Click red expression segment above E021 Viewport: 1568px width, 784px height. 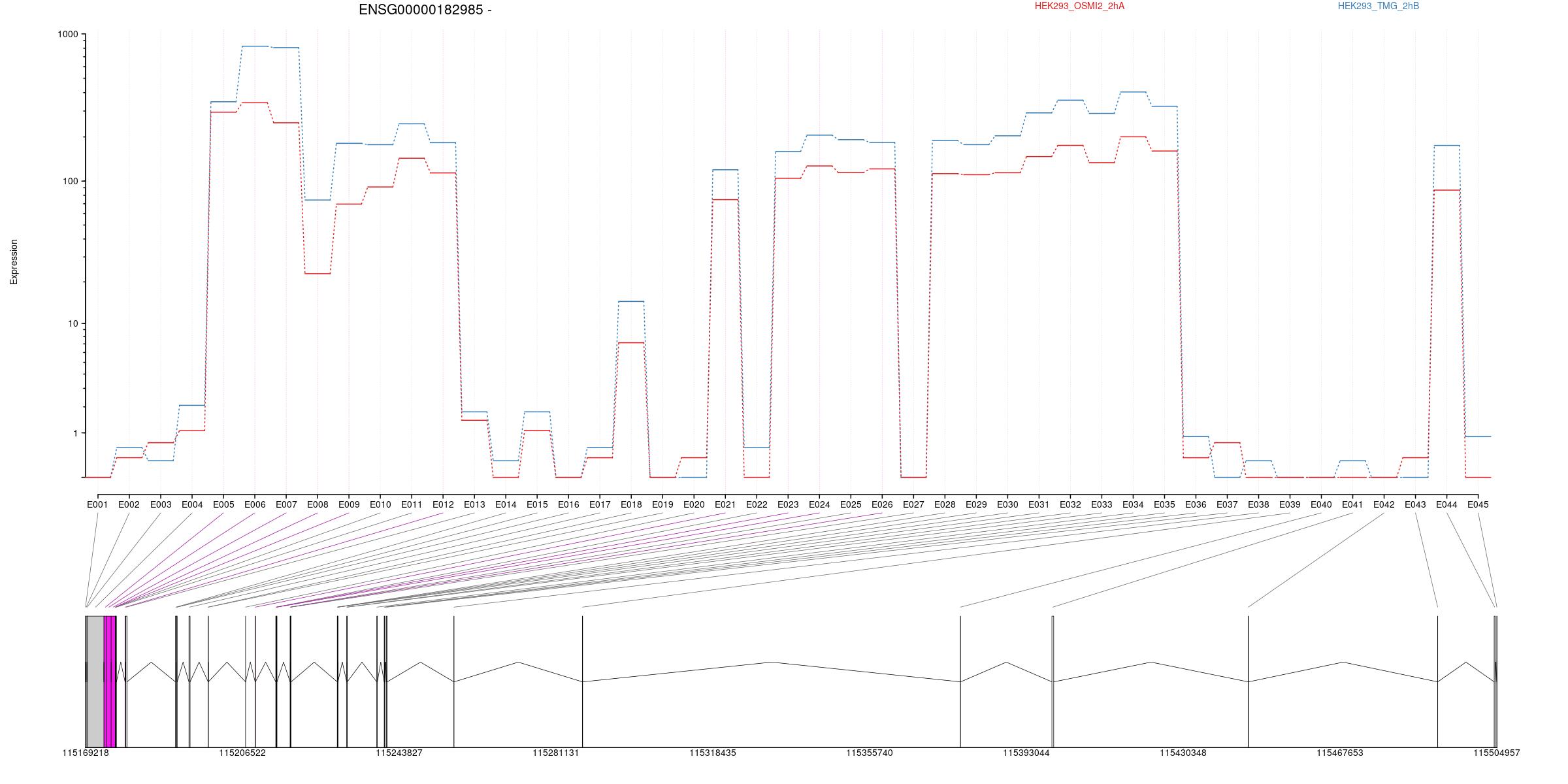[x=725, y=199]
